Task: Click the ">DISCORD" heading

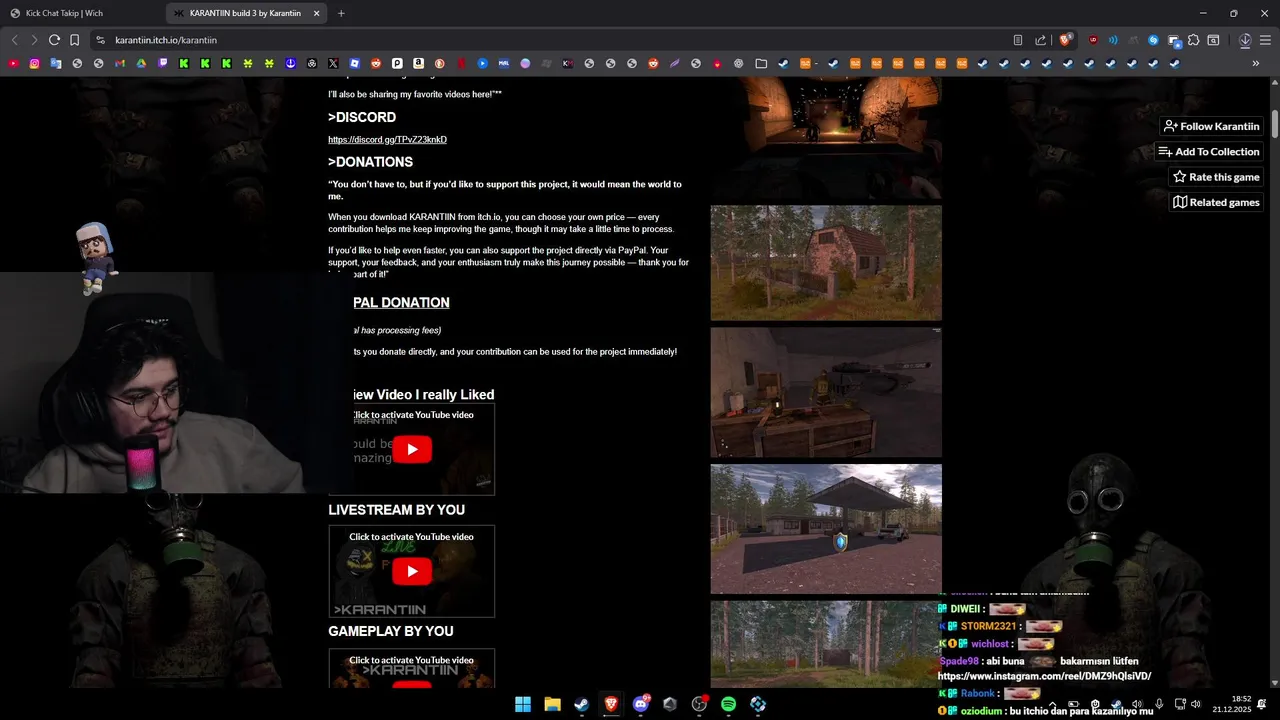Action: (362, 117)
